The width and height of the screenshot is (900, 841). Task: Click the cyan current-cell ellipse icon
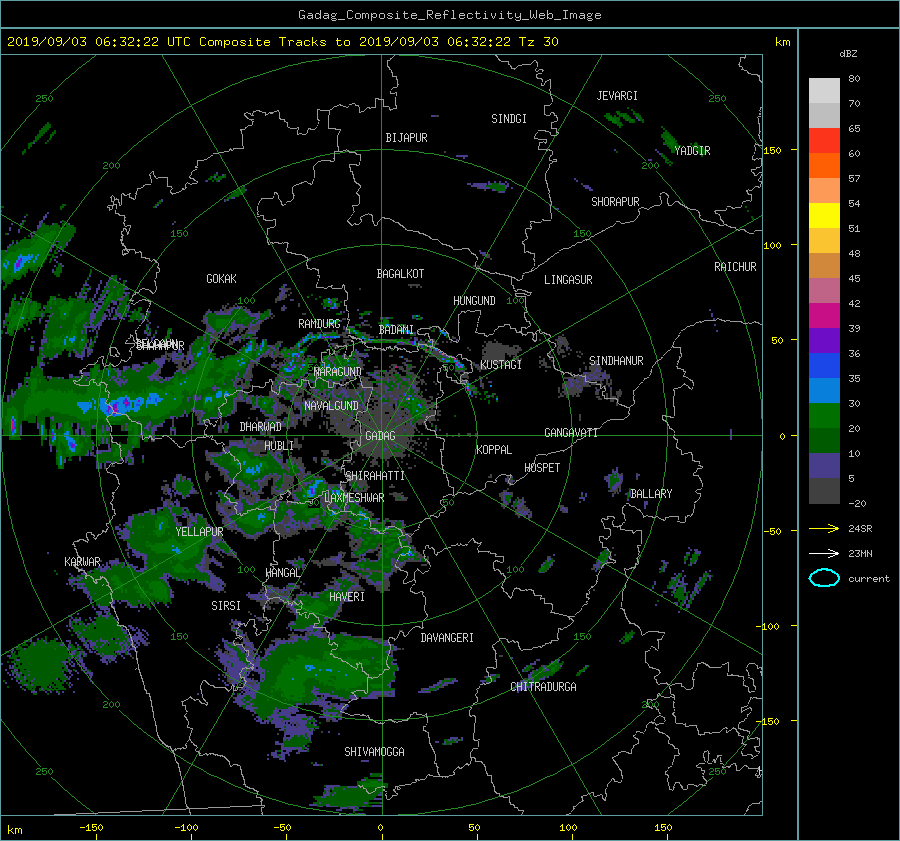pyautogui.click(x=824, y=578)
